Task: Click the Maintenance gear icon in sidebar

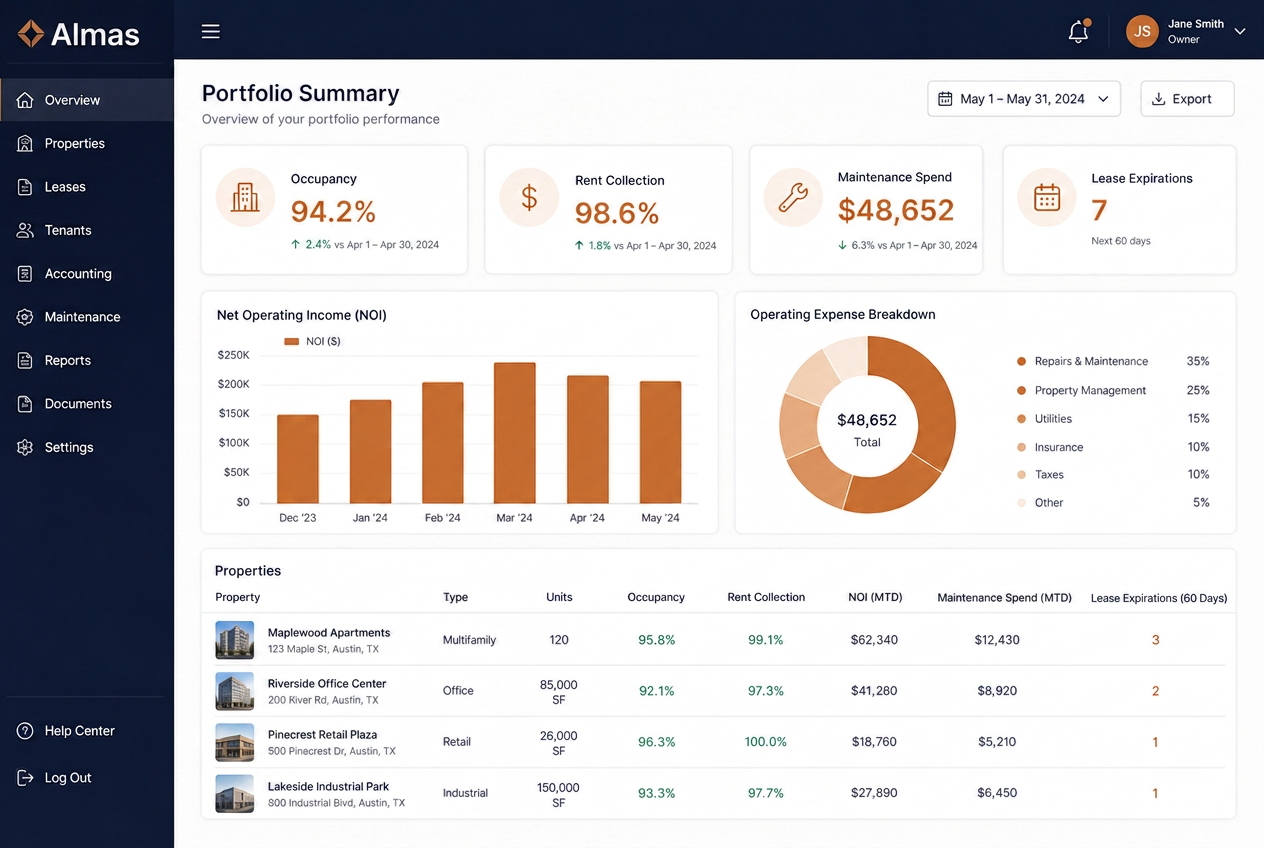Action: 25,317
